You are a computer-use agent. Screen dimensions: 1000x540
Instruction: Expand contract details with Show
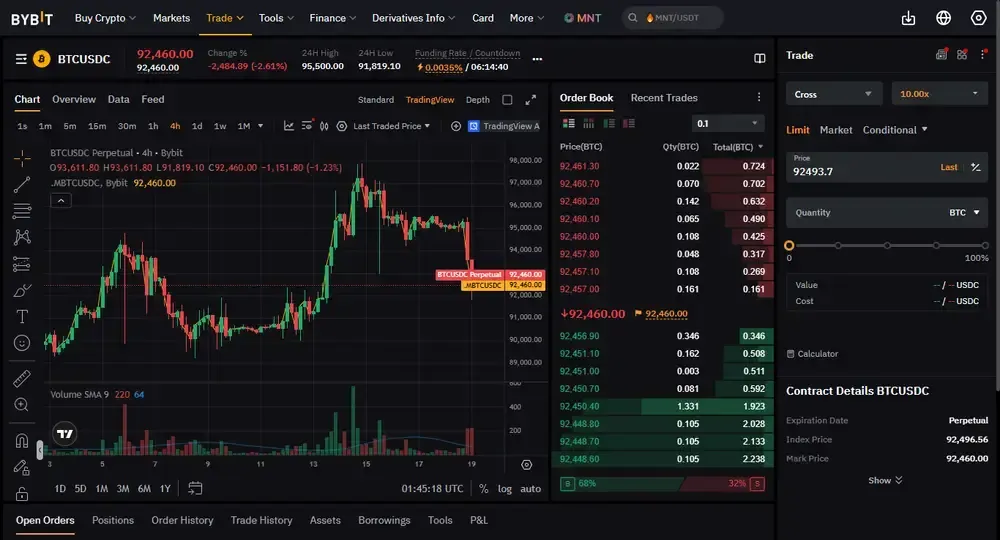(885, 481)
